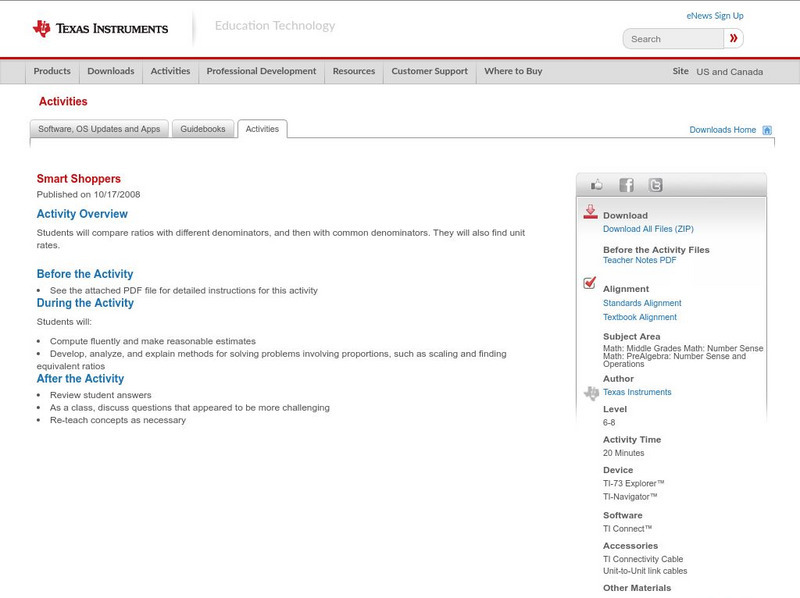This screenshot has width=800, height=598.
Task: Click the Download All Files (ZIP) link
Action: [x=648, y=229]
